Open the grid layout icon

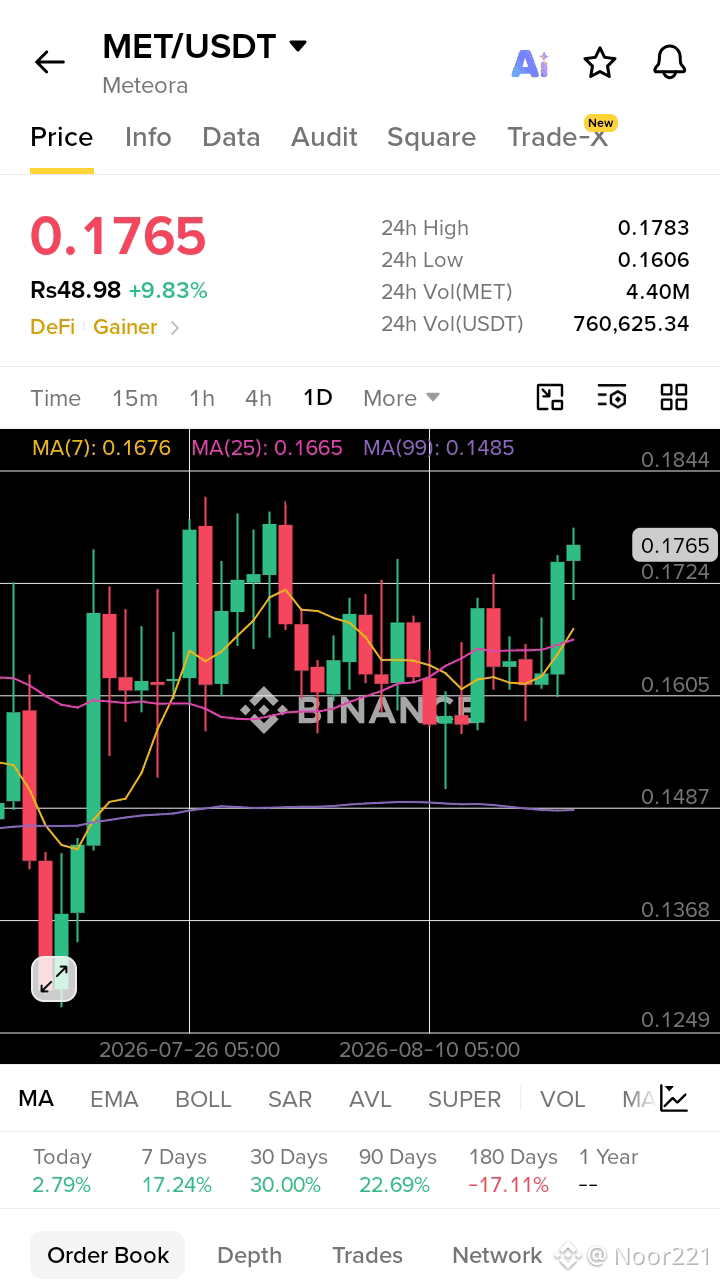(x=674, y=397)
